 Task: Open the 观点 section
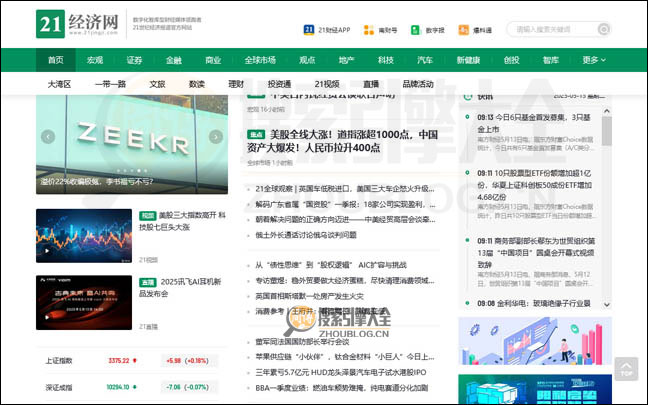tap(307, 60)
